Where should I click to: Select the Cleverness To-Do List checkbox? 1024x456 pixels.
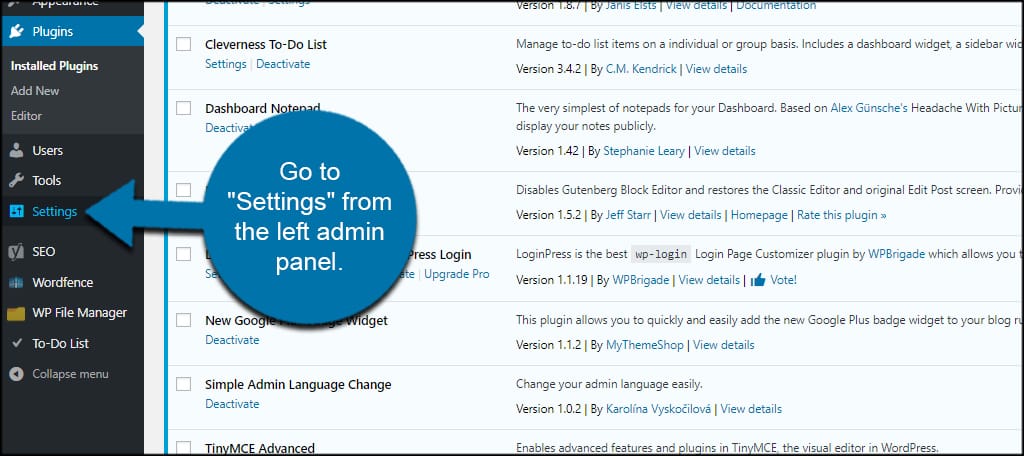point(184,44)
